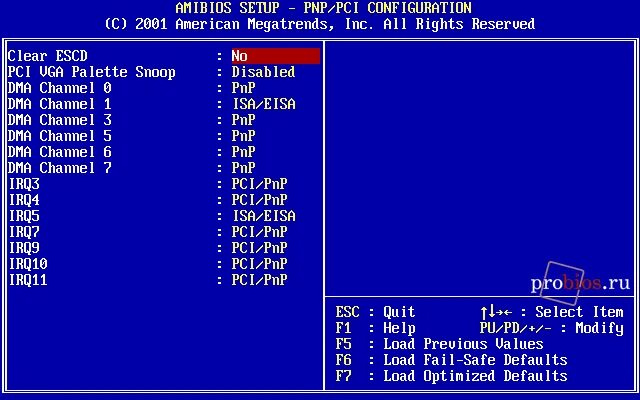Viewport: 640px width, 400px height.
Task: Select the DMA Channel 1 row label
Action: (60, 104)
